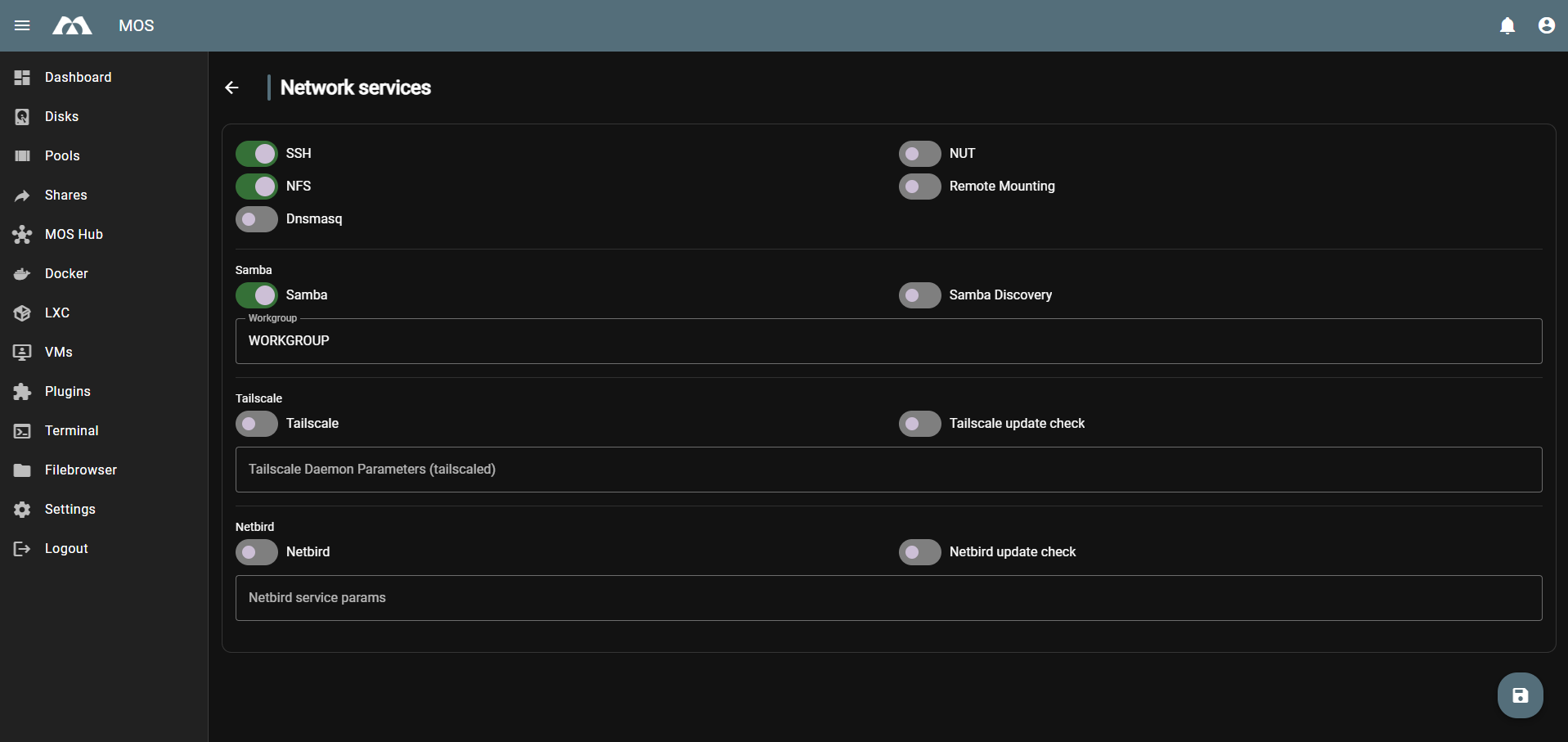
Task: Click the floating save disk button
Action: (x=1520, y=695)
